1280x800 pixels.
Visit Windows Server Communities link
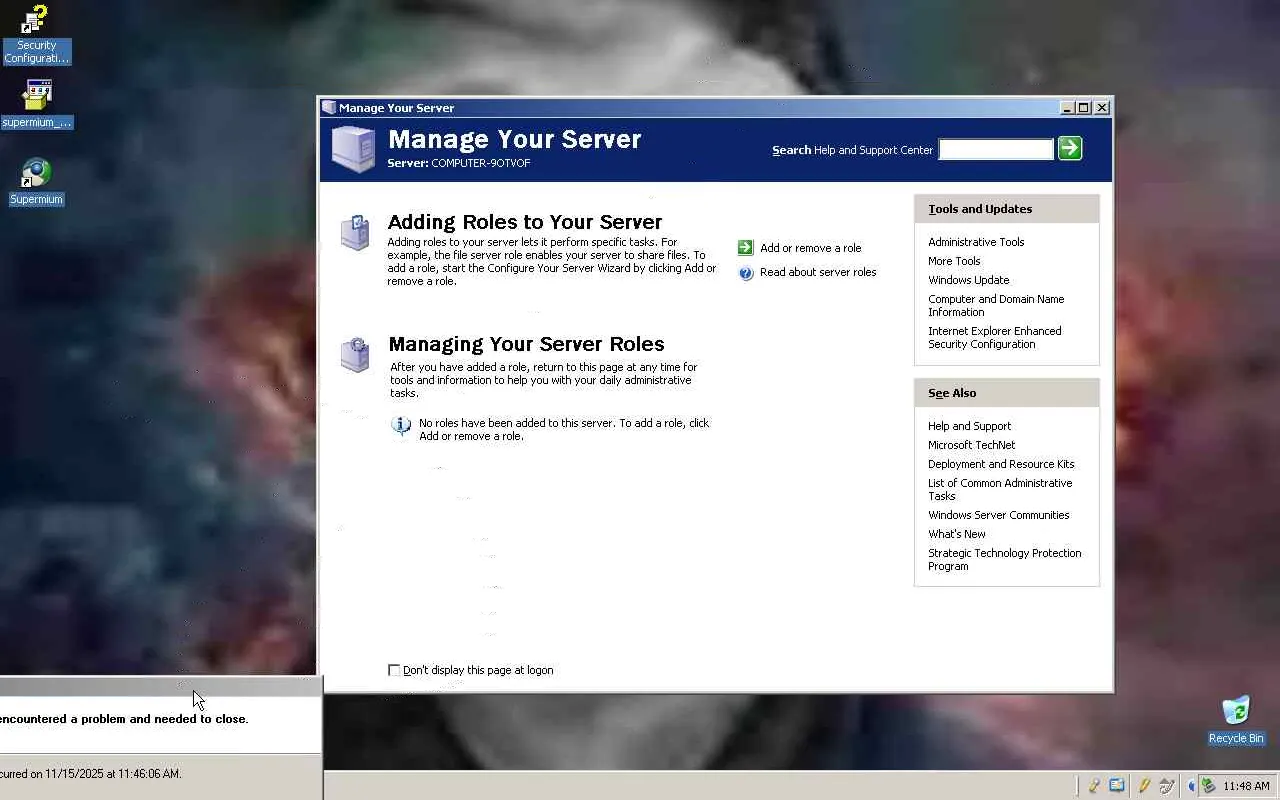point(998,515)
